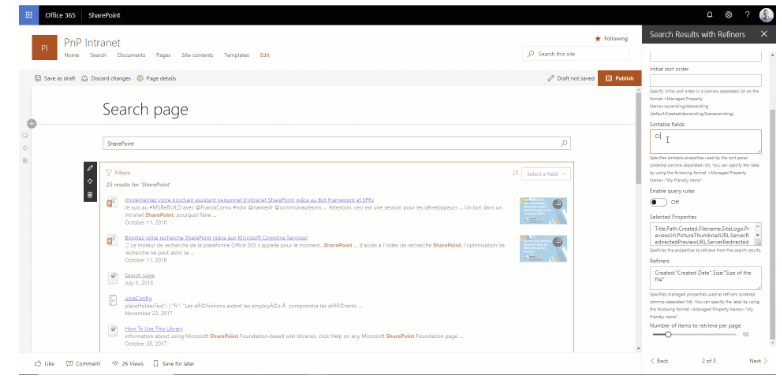Open the 'Select a field' sort dropdown
Viewport: 782px width, 383px height.
tap(546, 174)
